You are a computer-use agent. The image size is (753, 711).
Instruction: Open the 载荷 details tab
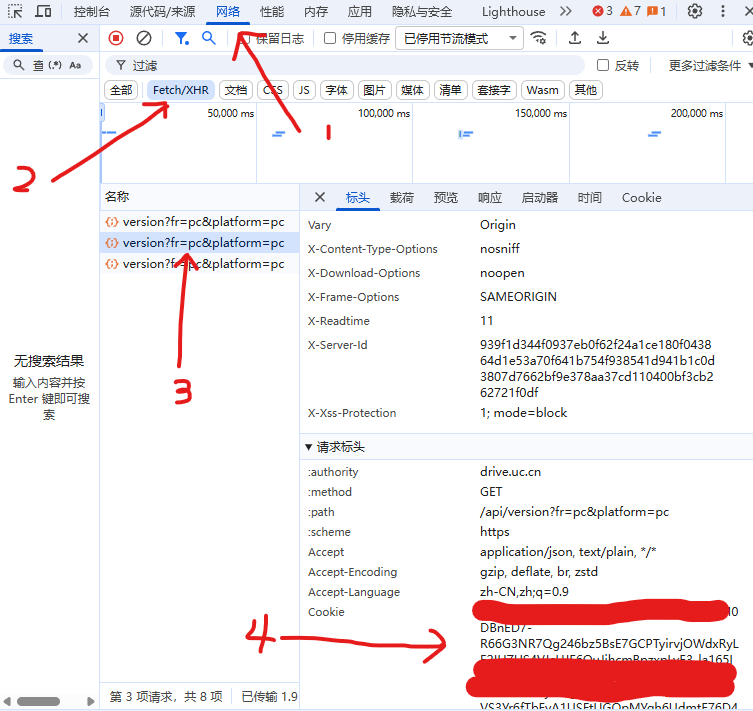[401, 197]
